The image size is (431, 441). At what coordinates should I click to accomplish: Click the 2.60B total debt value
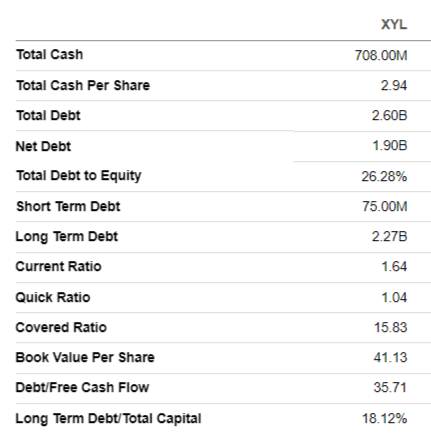pyautogui.click(x=389, y=115)
